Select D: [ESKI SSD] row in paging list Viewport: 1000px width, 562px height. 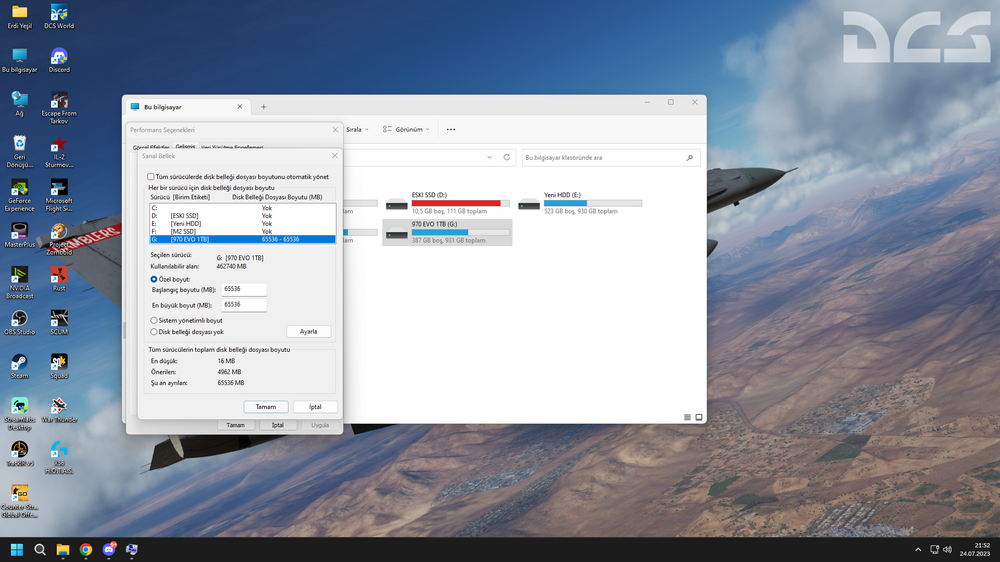click(242, 216)
